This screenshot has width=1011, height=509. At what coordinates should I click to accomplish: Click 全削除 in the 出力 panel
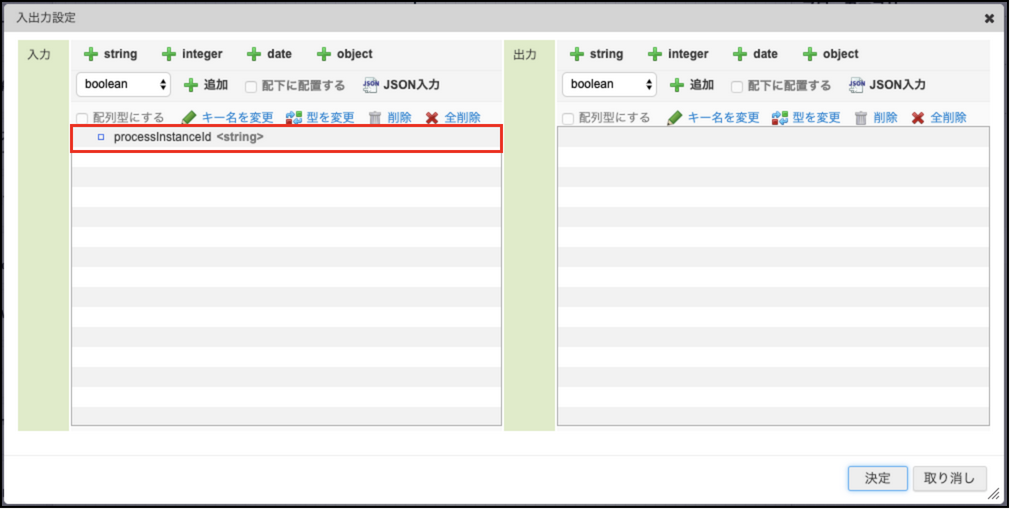939,117
